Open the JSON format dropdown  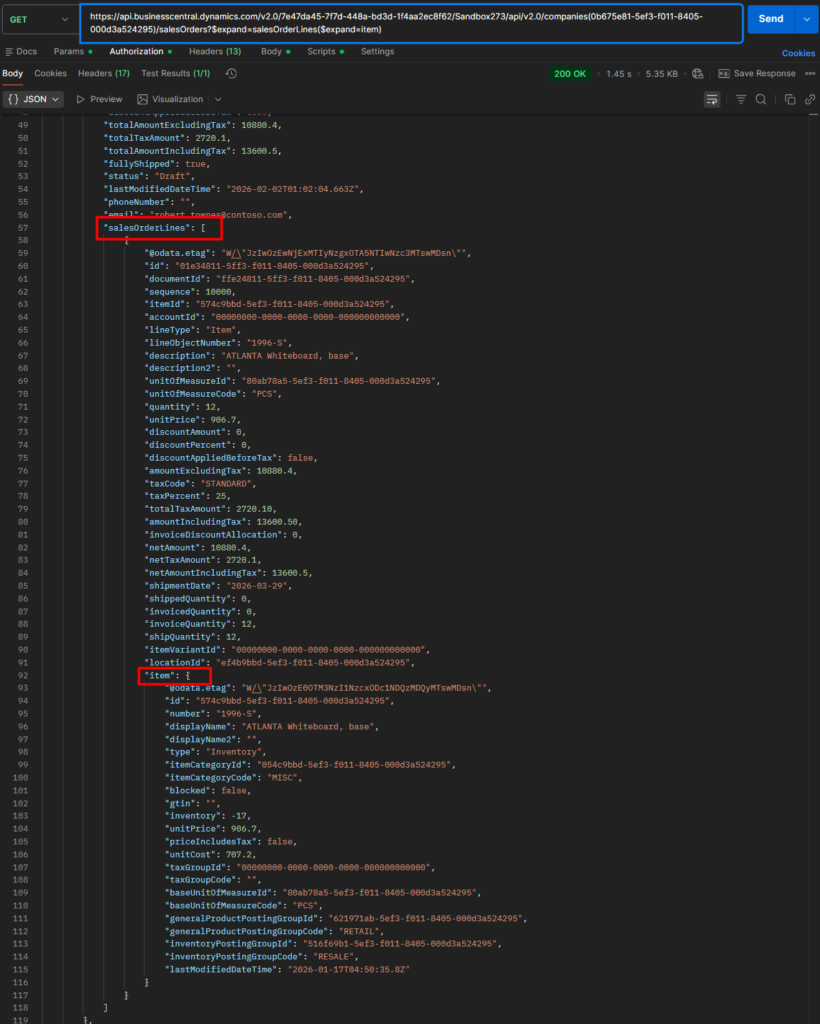[x=35, y=99]
